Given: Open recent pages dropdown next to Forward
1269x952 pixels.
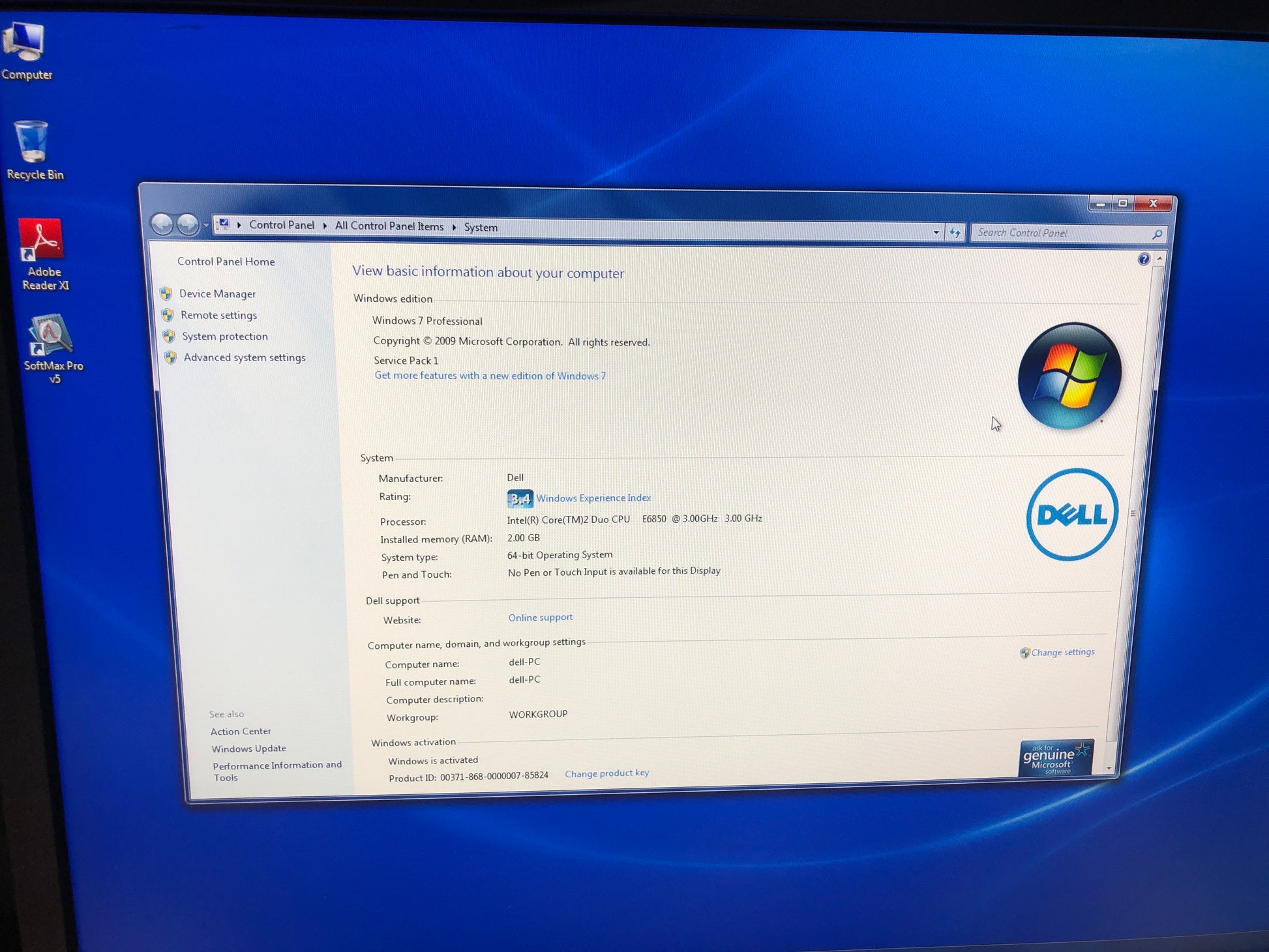Looking at the screenshot, I should 206,226.
